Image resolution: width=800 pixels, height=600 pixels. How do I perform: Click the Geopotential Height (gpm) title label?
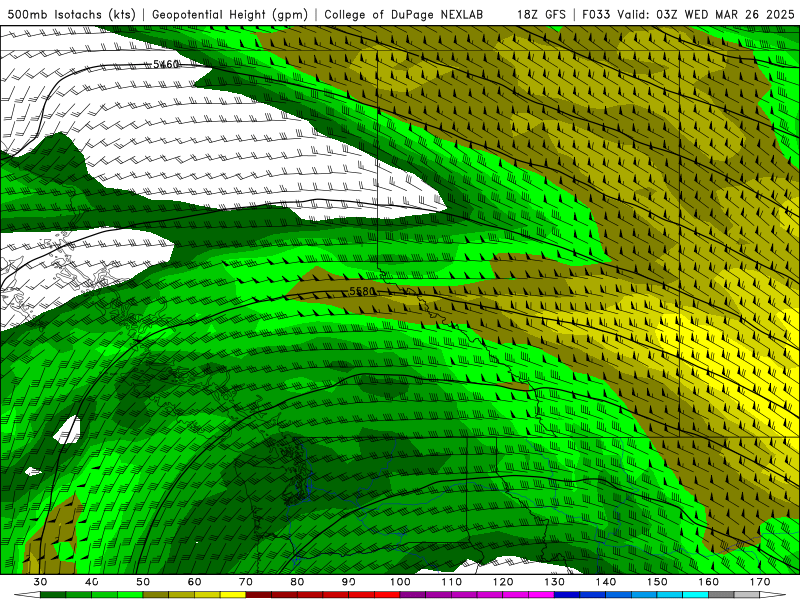(x=230, y=14)
